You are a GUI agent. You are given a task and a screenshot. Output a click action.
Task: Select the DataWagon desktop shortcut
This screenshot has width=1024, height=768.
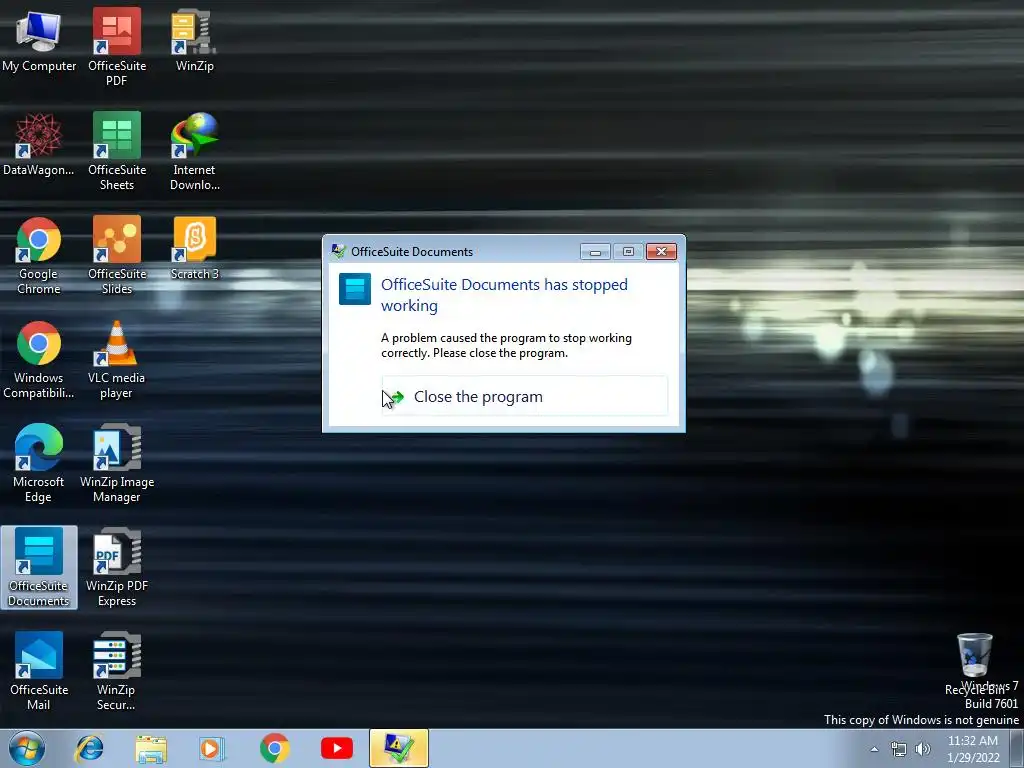39,144
